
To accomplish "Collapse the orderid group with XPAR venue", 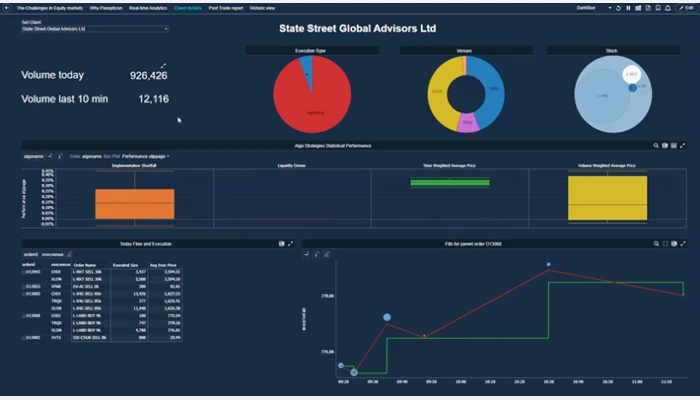I will tap(24, 287).
